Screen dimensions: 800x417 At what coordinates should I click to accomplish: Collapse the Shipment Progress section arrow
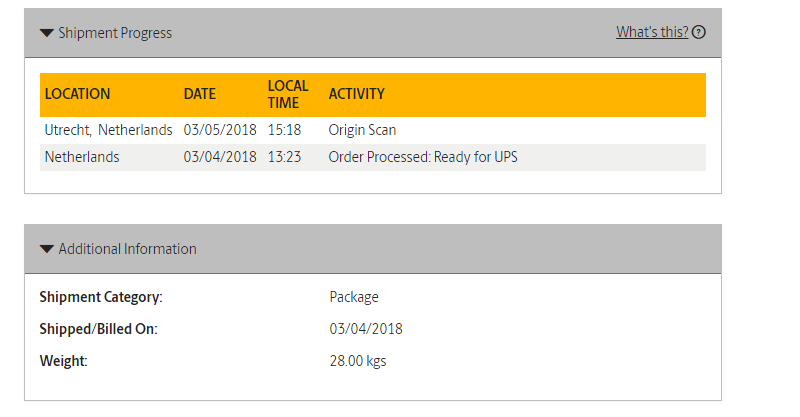47,33
